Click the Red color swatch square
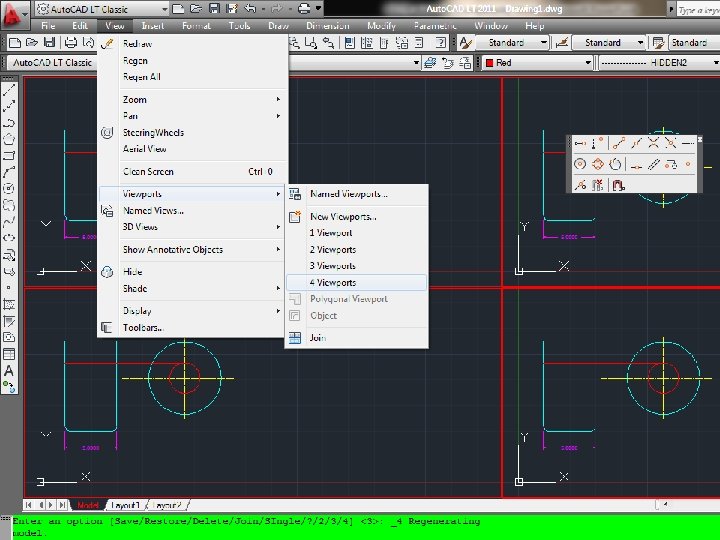Viewport: 720px width, 540px height. (x=489, y=62)
